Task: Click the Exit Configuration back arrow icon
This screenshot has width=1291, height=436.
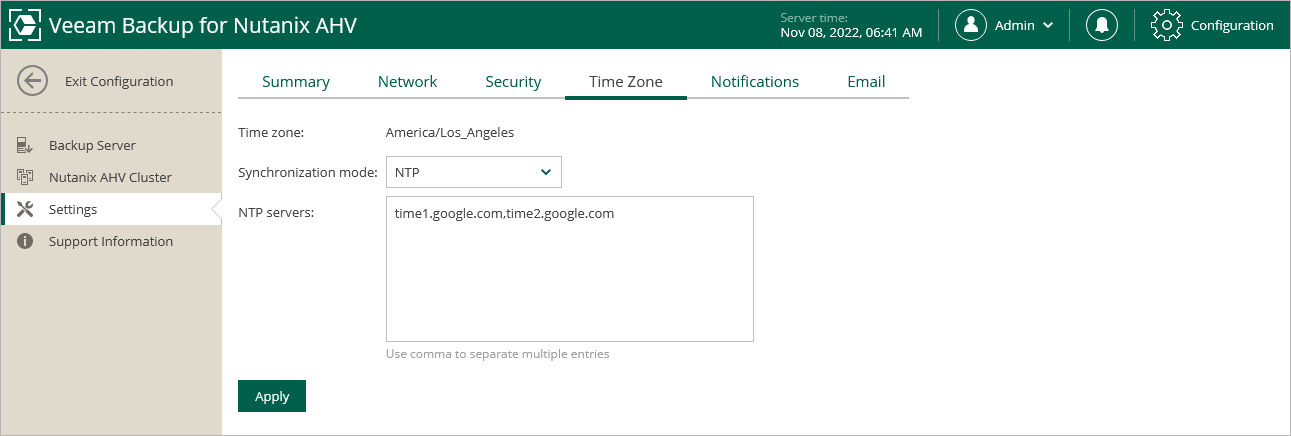Action: pos(33,81)
